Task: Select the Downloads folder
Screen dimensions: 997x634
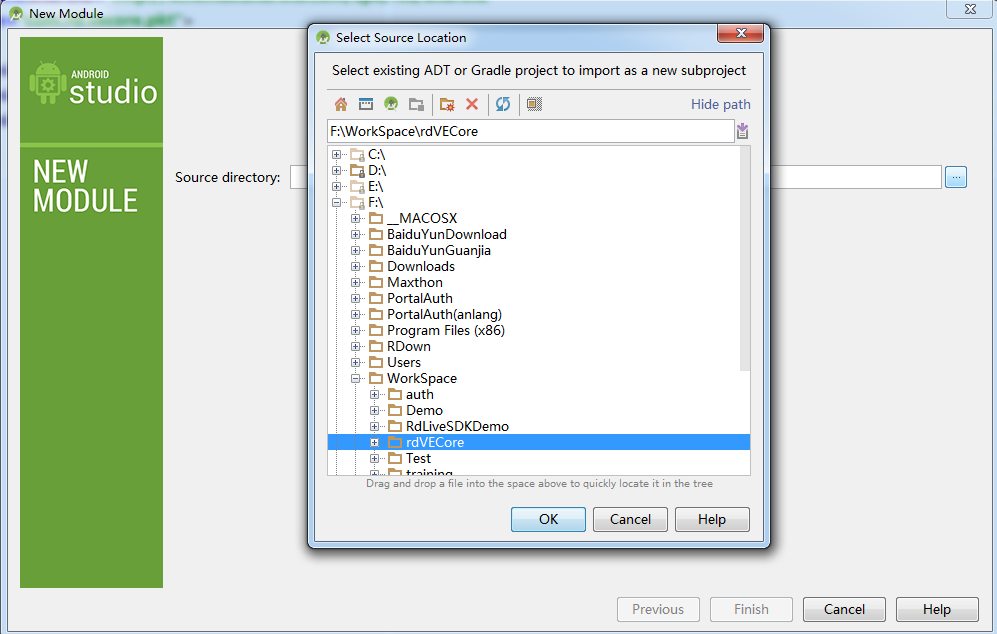Action: (421, 266)
